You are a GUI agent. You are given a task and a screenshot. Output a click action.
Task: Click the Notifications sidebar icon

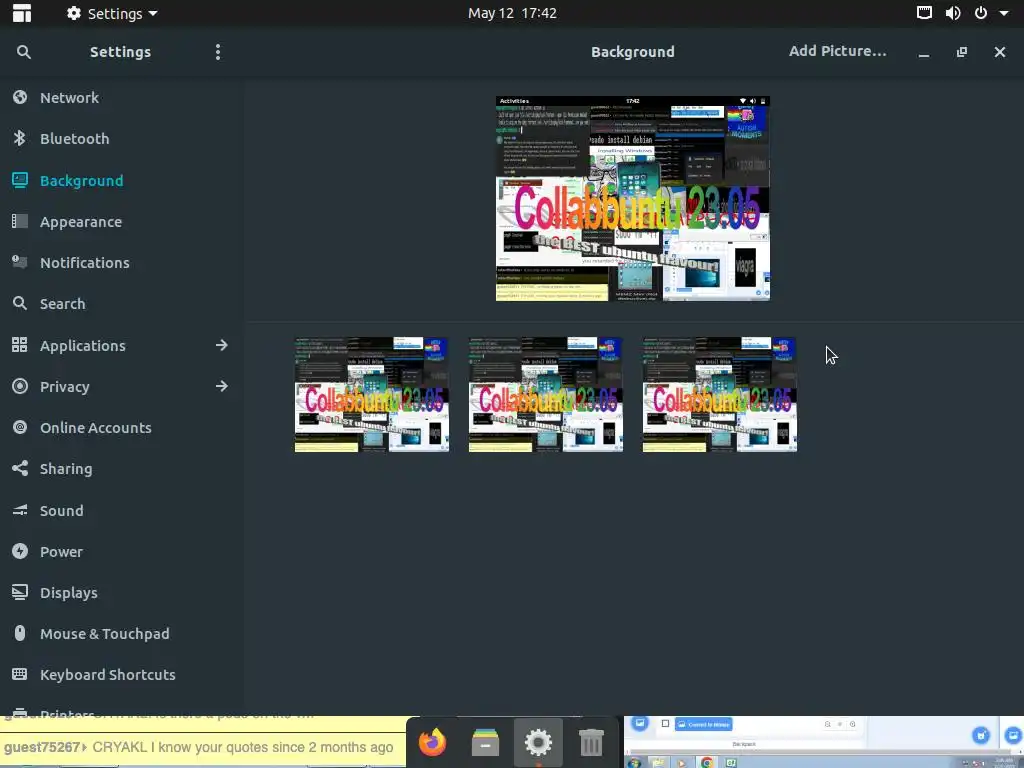20,263
